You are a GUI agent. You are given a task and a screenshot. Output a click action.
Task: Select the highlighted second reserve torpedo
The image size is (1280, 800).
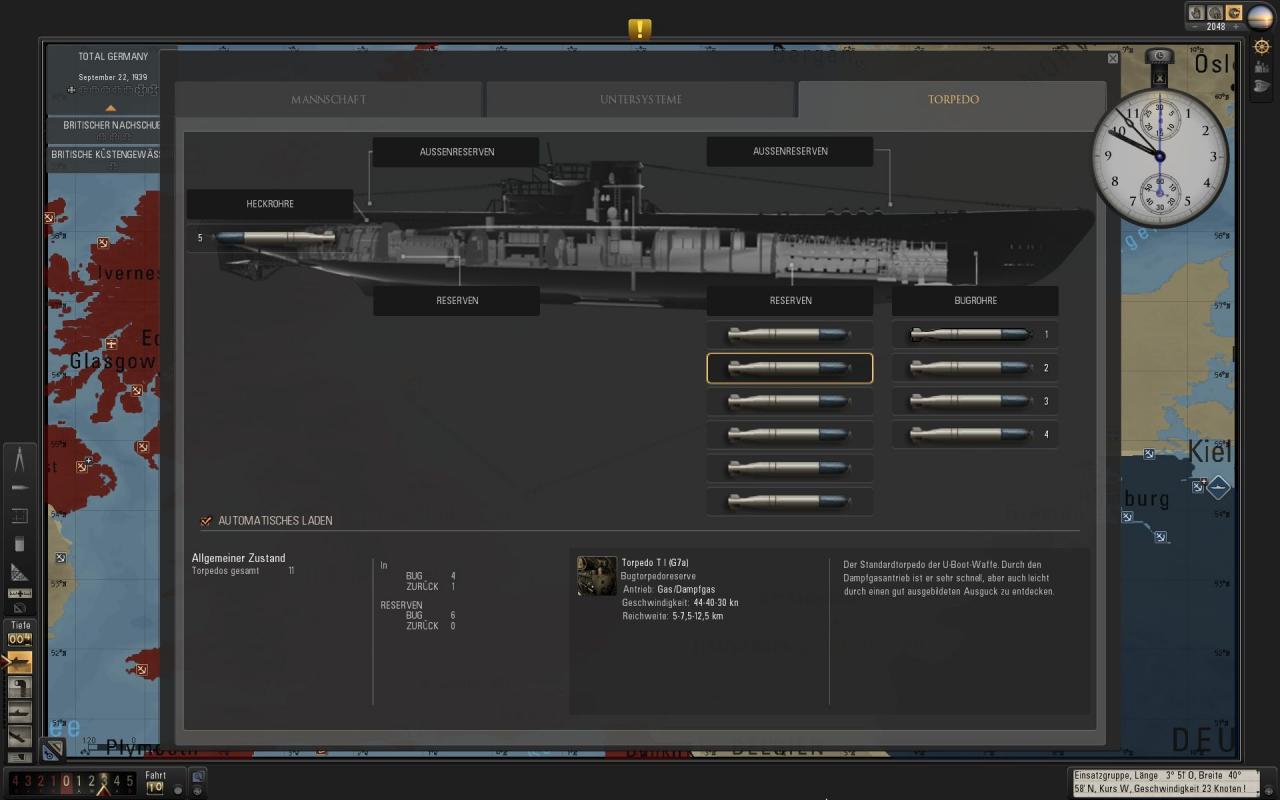click(790, 368)
